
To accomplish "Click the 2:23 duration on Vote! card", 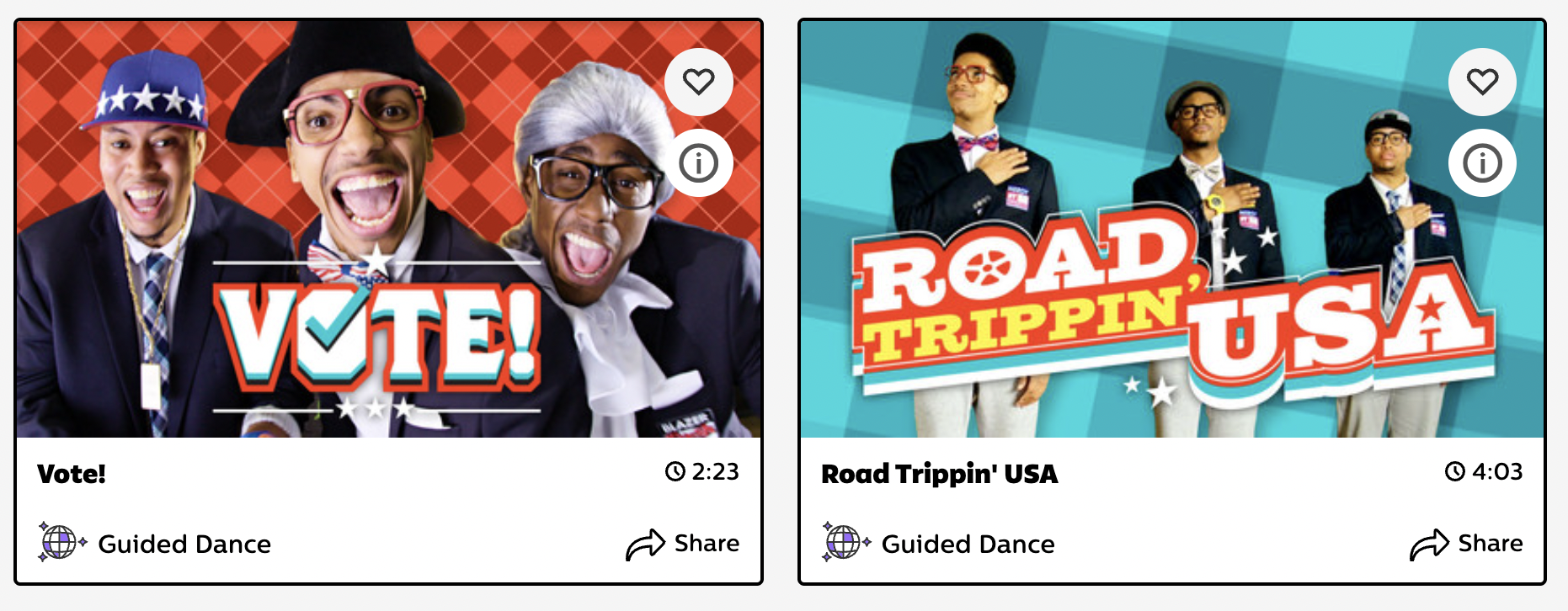I will tap(715, 471).
